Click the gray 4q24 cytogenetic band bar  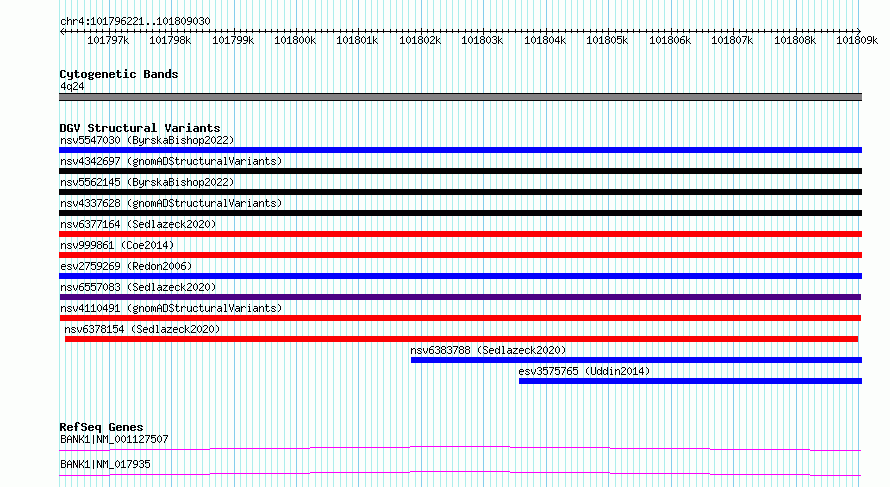(x=460, y=97)
